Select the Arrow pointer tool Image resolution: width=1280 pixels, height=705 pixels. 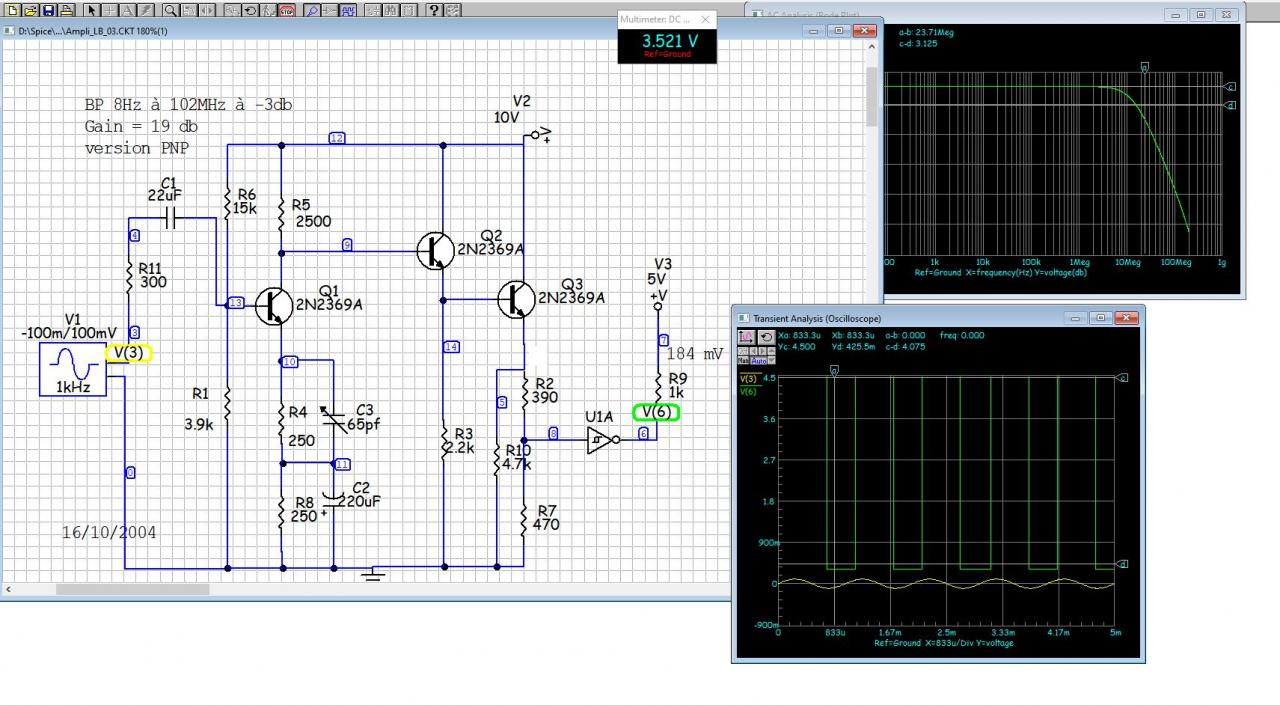point(92,10)
